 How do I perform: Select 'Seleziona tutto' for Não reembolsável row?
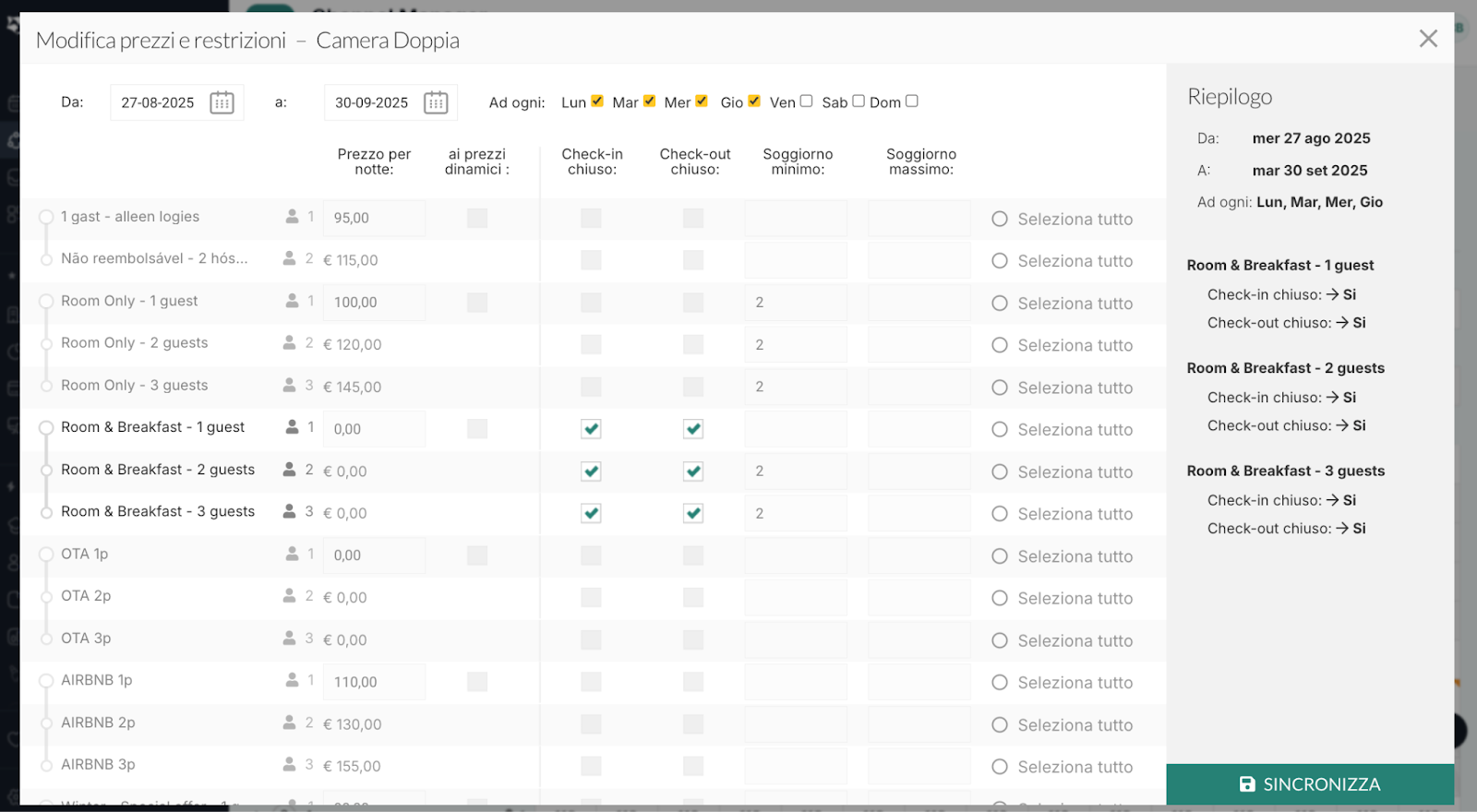1000,261
